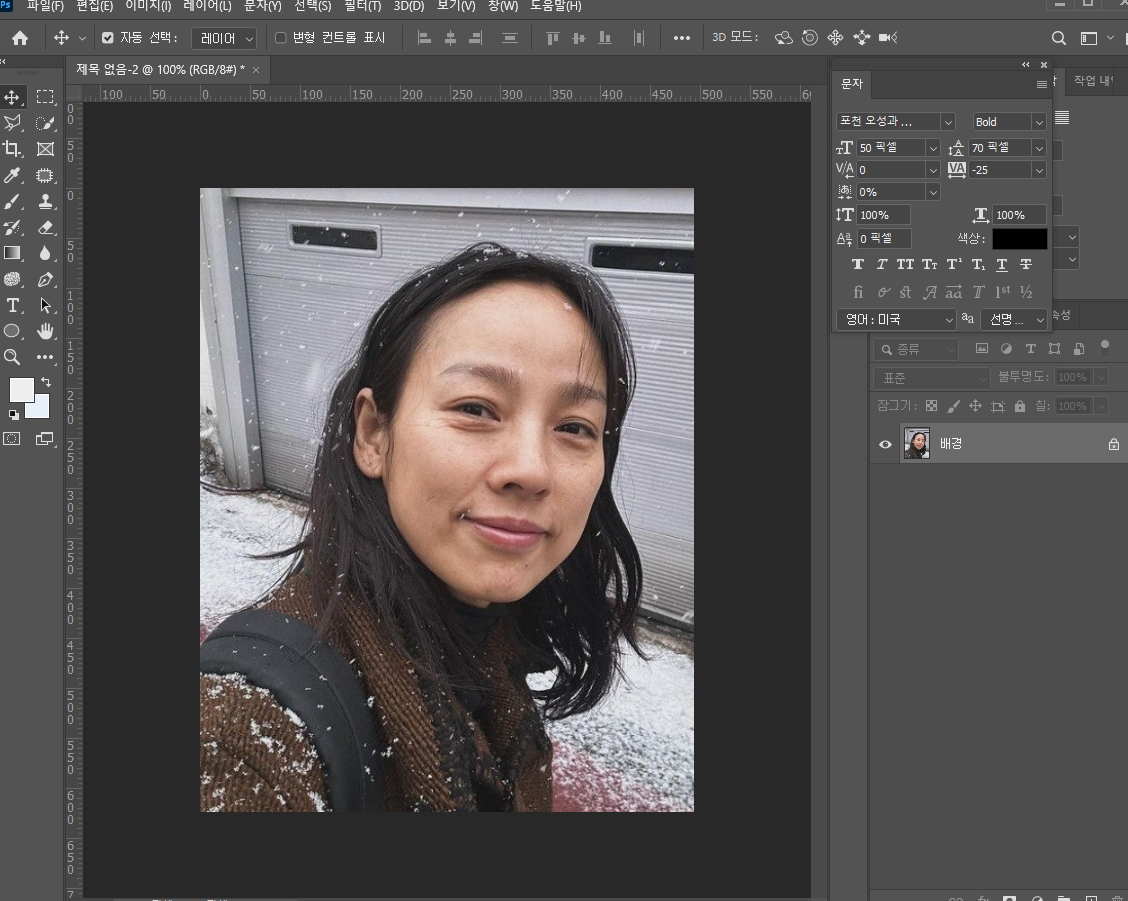Toggle superscript text style
This screenshot has height=901, width=1128.
pyautogui.click(x=954, y=265)
